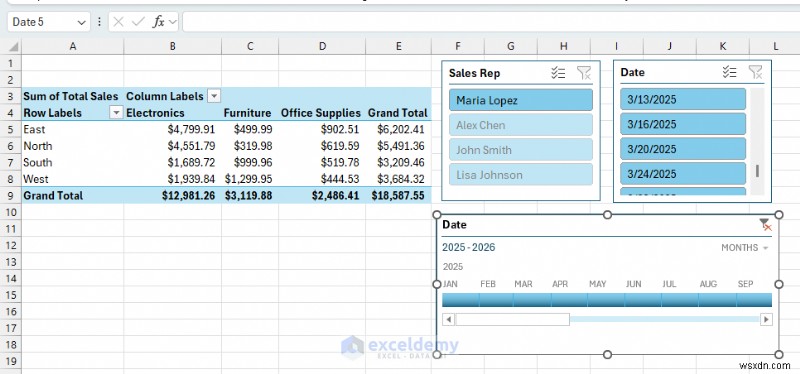Open the Row Labels filter dropdown

point(117,112)
